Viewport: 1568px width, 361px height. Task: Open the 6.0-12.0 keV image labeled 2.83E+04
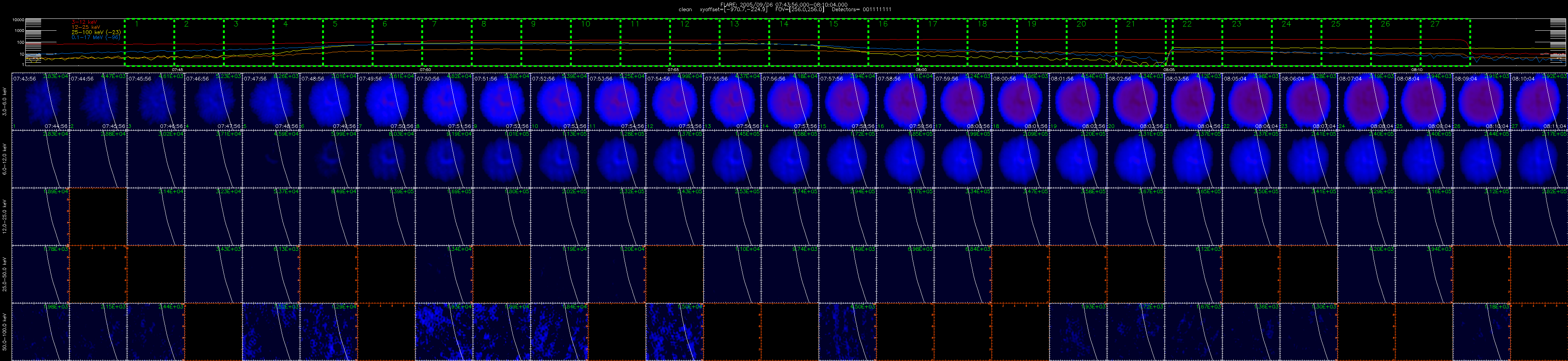(x=40, y=159)
